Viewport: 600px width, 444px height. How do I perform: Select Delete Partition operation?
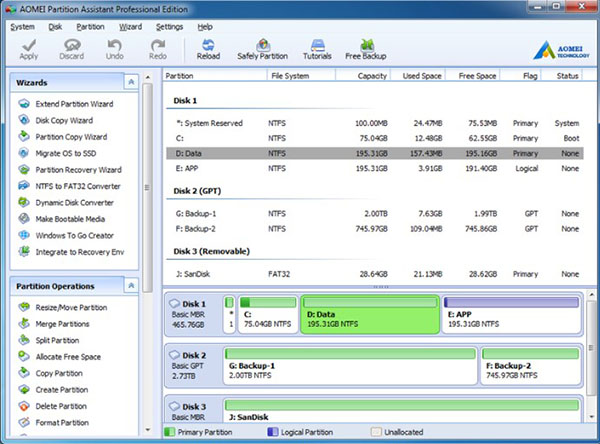click(x=53, y=406)
